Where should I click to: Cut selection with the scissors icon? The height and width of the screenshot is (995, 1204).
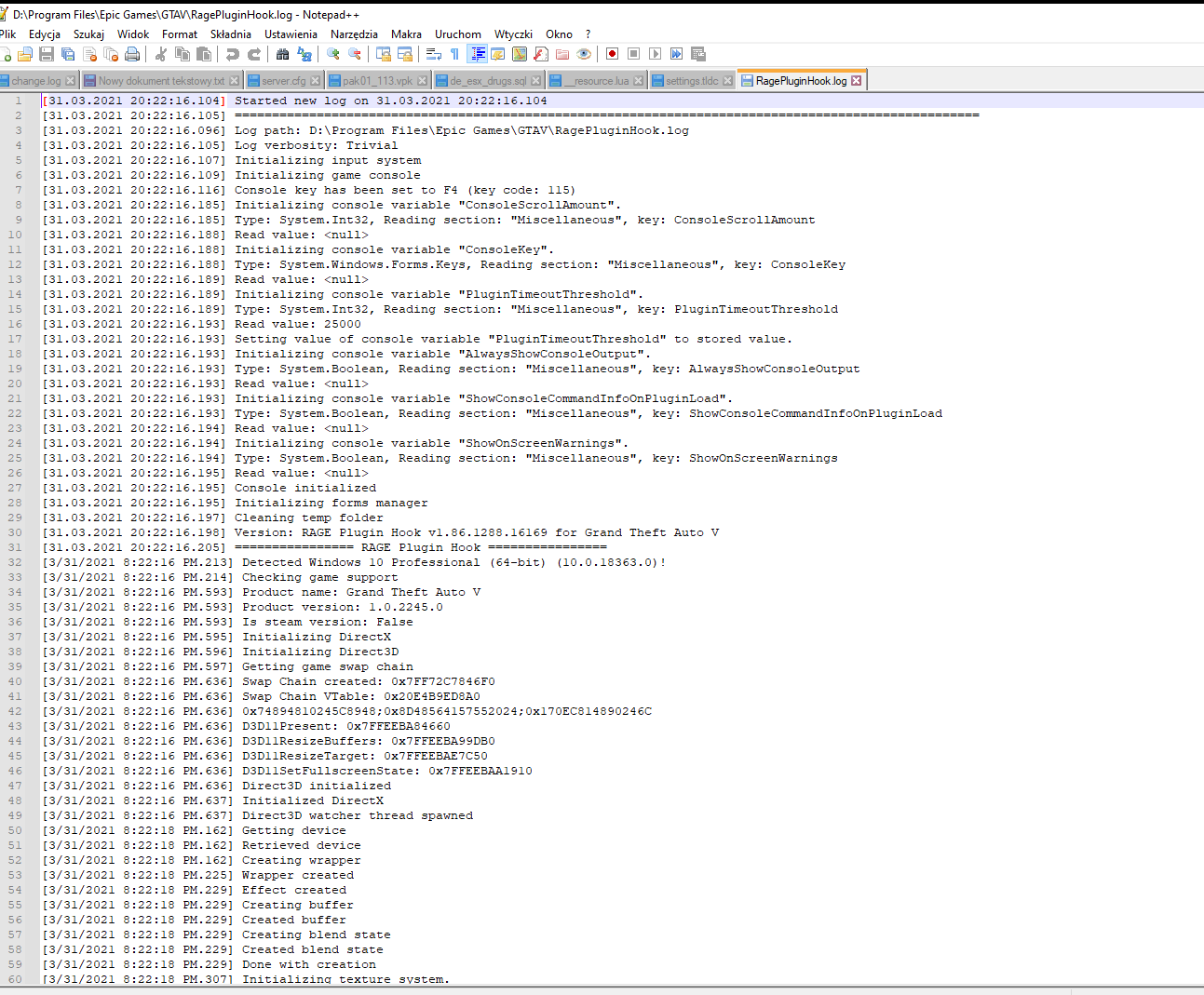tap(161, 54)
